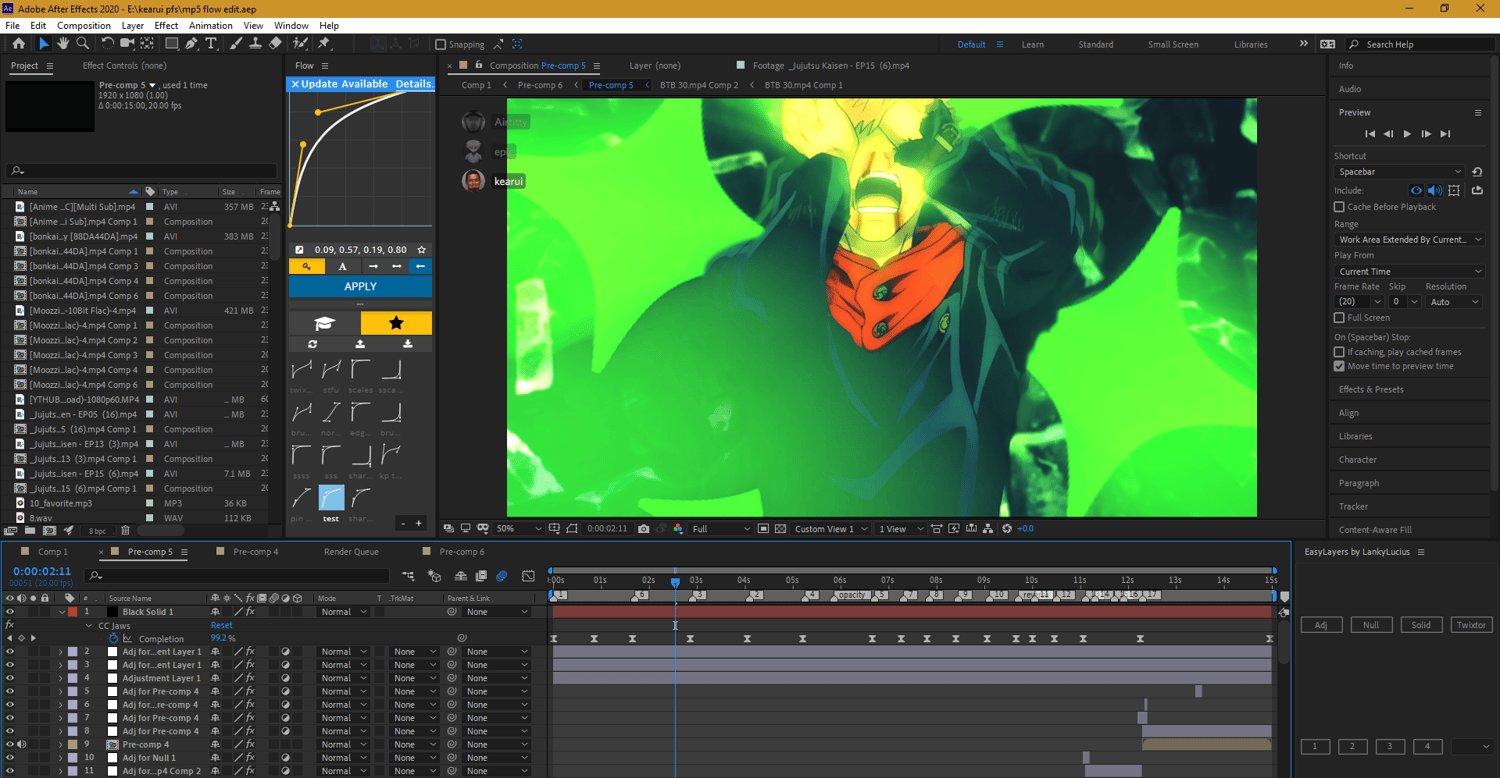Screen dimensions: 1500x778
Task: Enable the Snapping checkbox
Action: pos(440,44)
